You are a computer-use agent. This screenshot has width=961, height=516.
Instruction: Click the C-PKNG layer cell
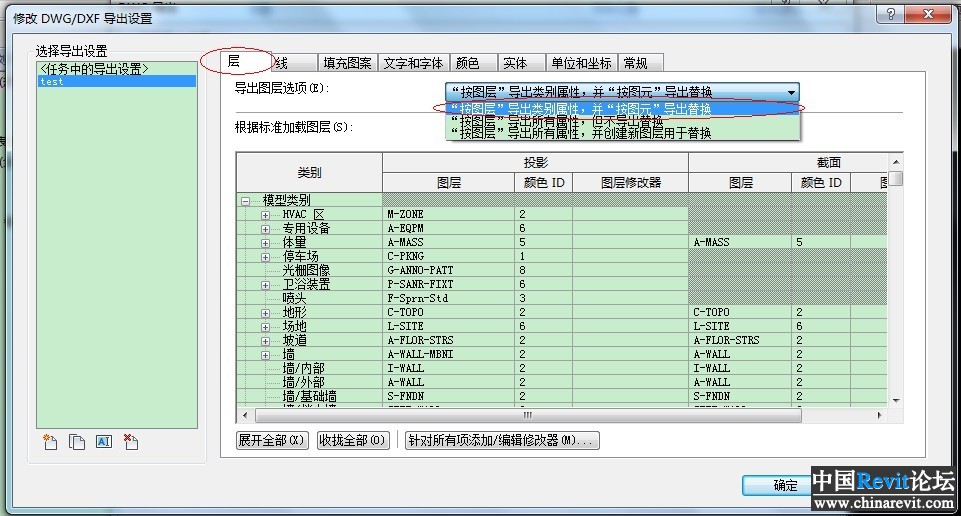(x=449, y=256)
